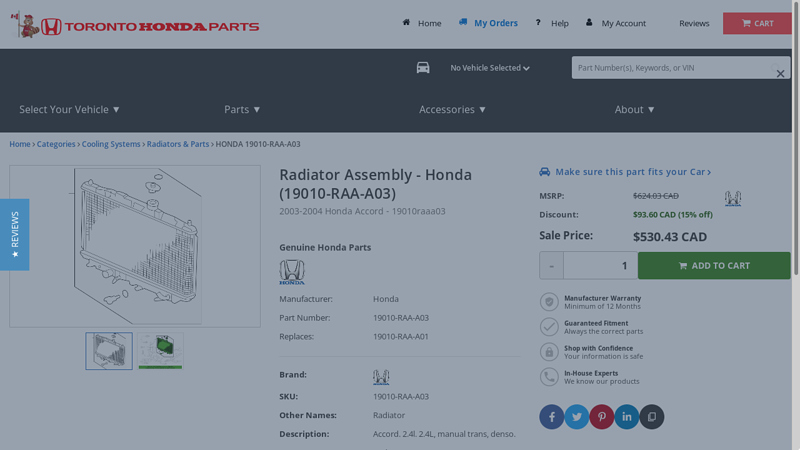Click the Toronto Honda Parts logo
Viewport: 800px width, 450px height.
pos(135,26)
